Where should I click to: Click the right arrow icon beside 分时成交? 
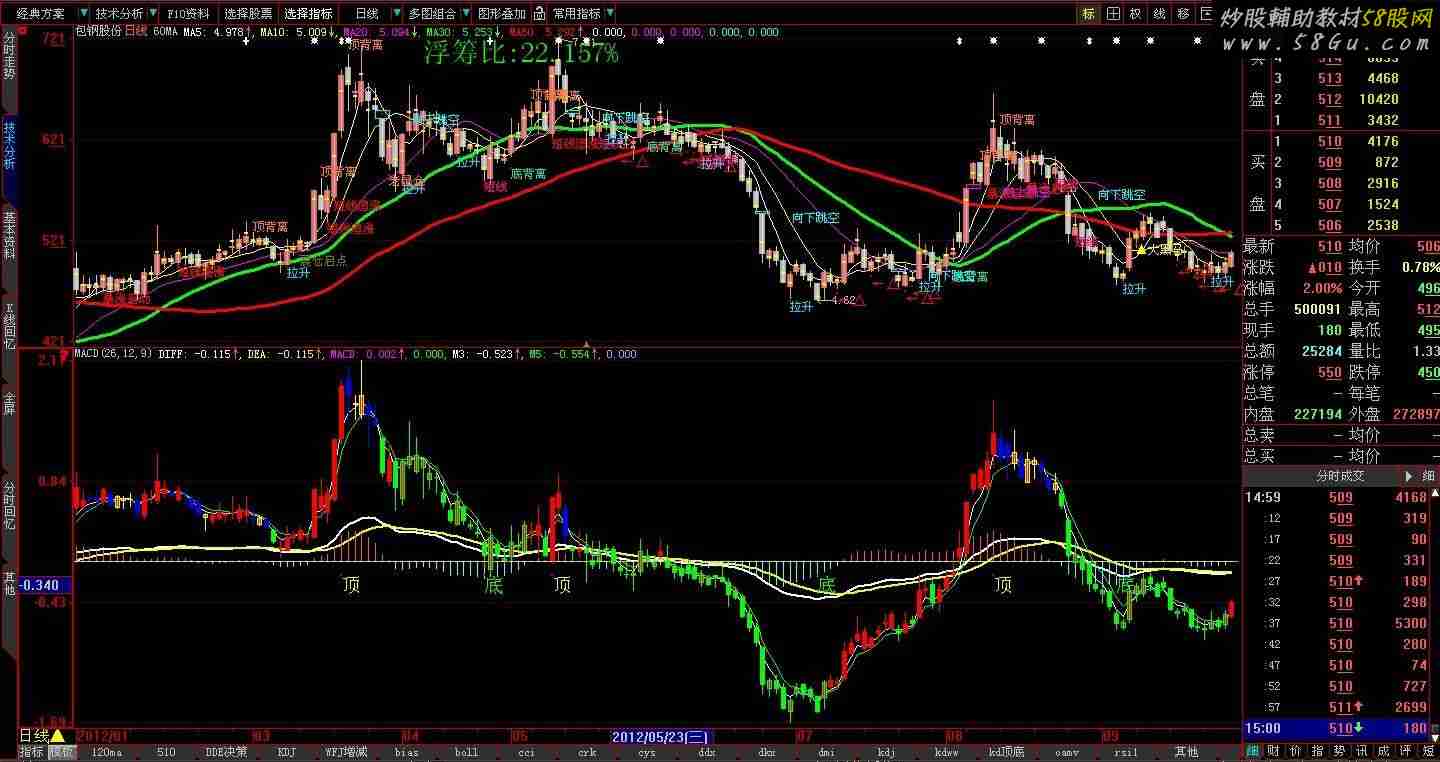1410,476
